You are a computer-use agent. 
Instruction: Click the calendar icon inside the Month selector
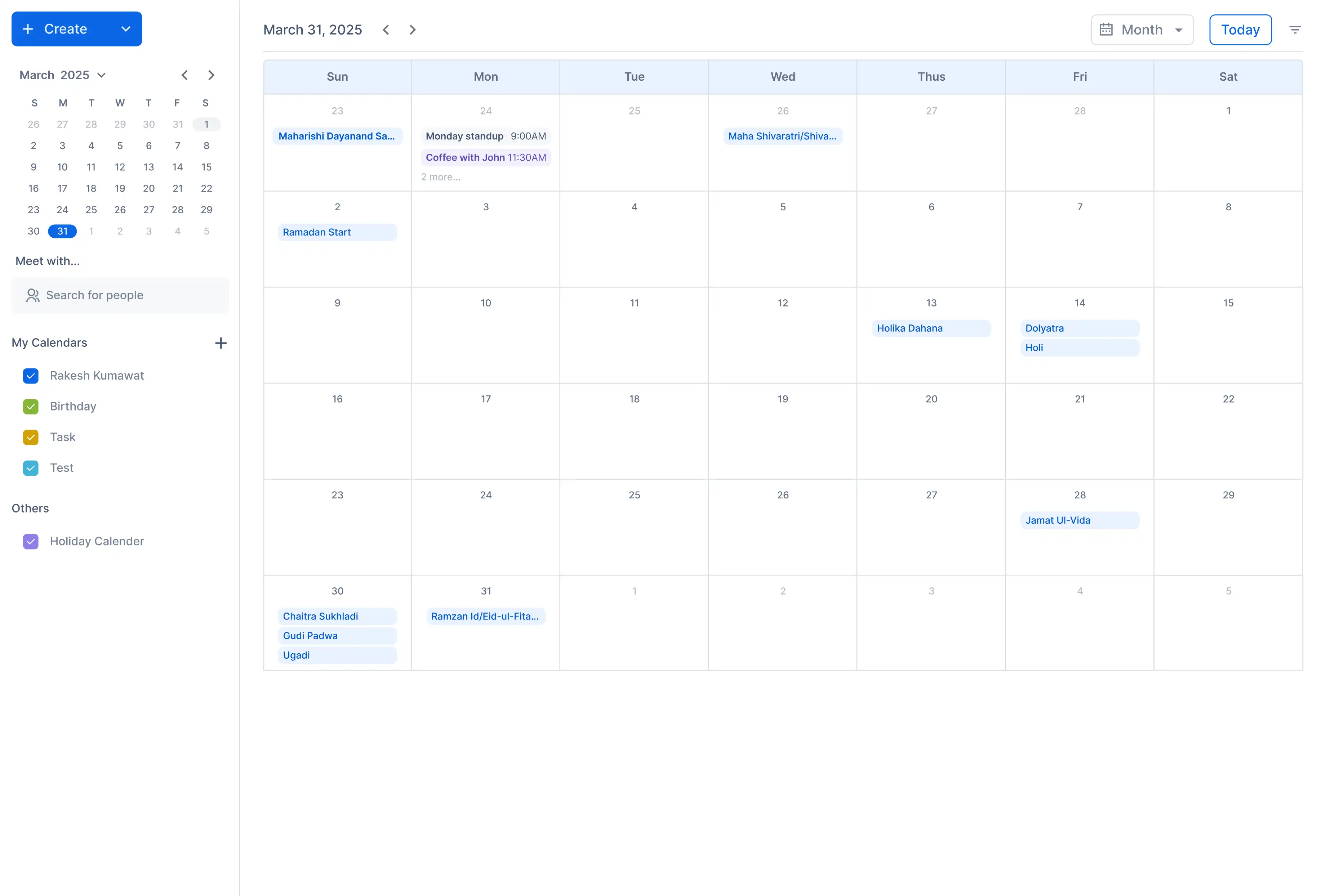[1107, 29]
